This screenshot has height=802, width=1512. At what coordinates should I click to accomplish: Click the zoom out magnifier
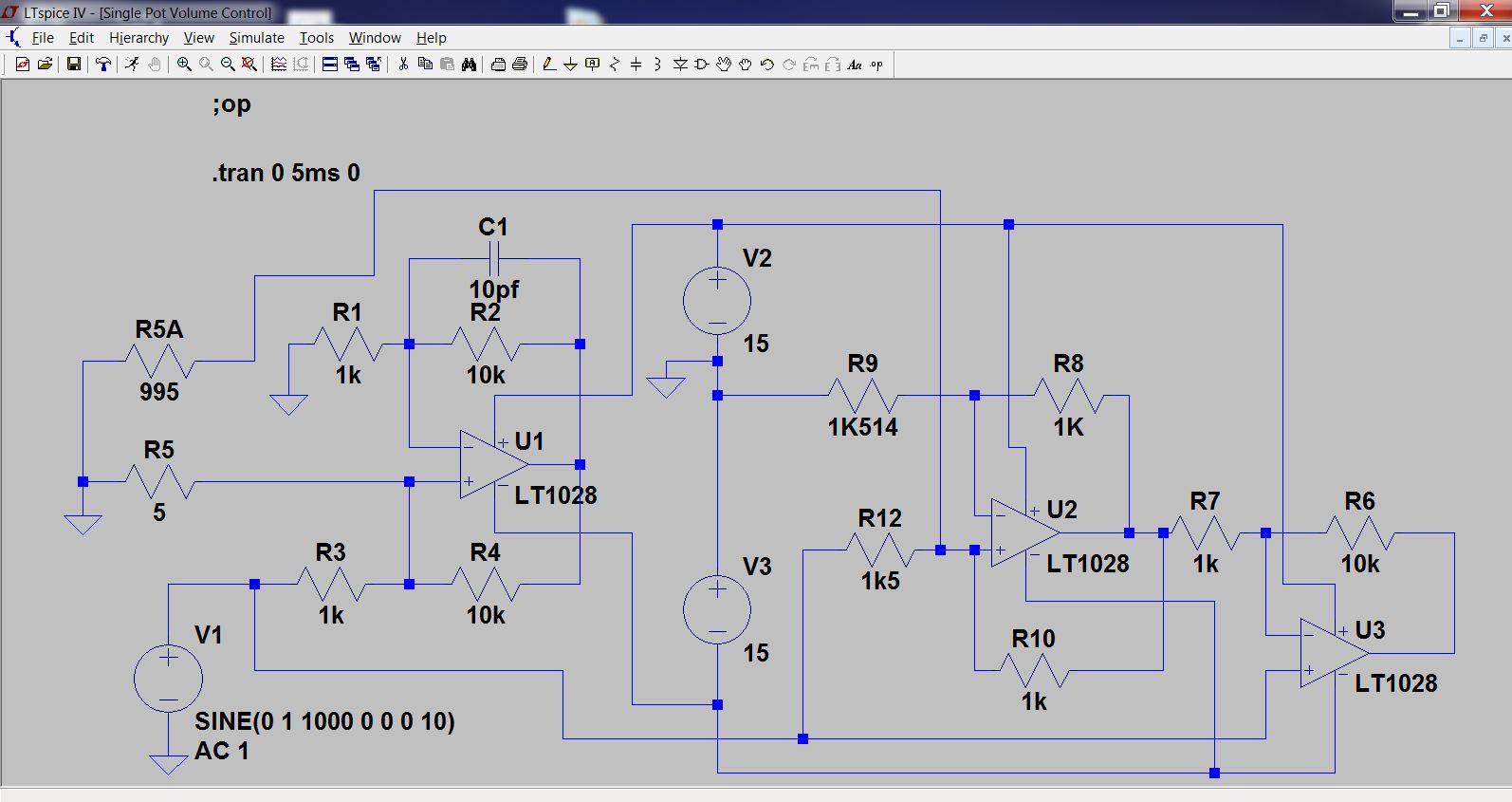(x=228, y=65)
